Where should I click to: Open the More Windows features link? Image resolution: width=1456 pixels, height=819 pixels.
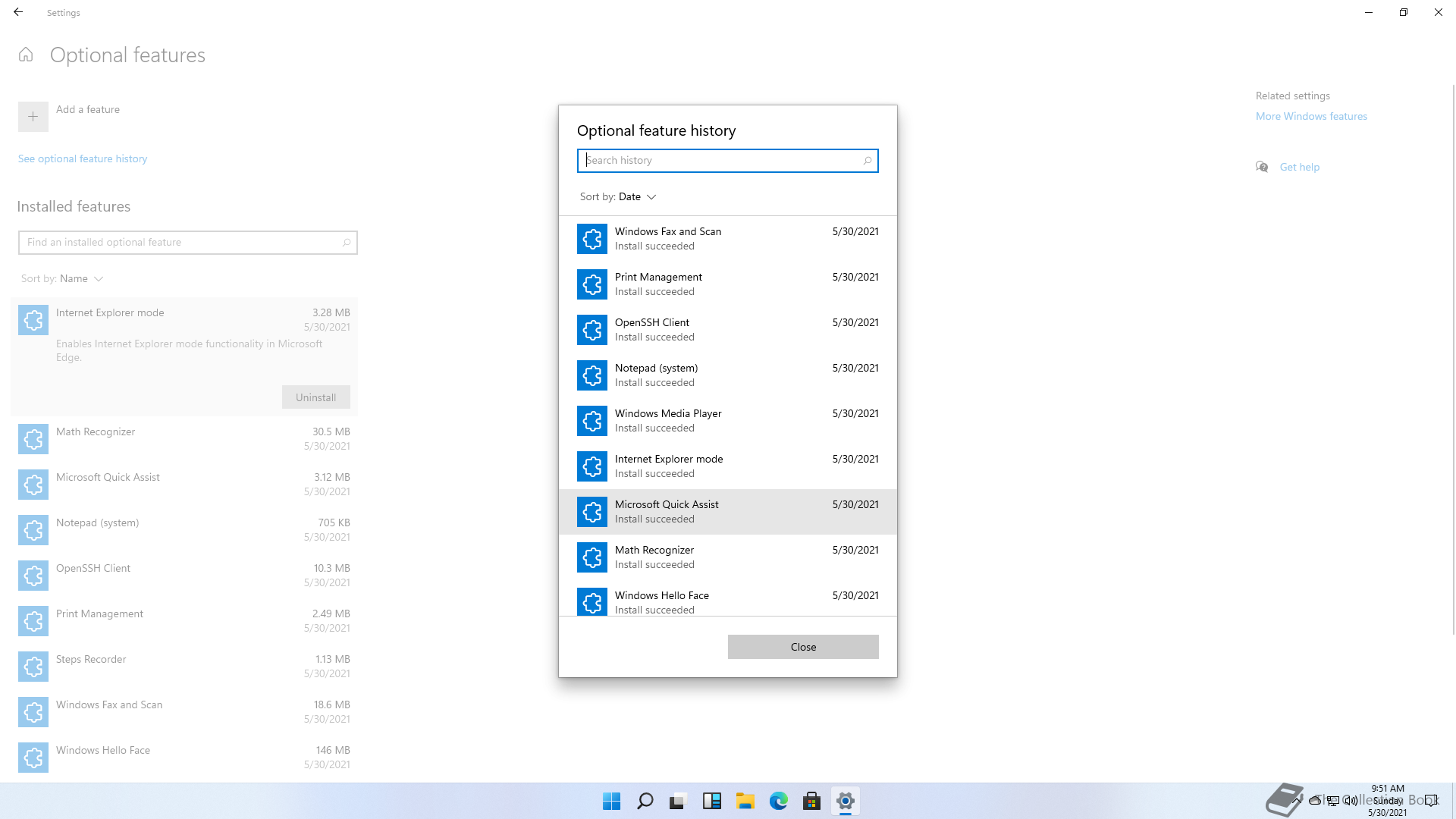coord(1311,116)
